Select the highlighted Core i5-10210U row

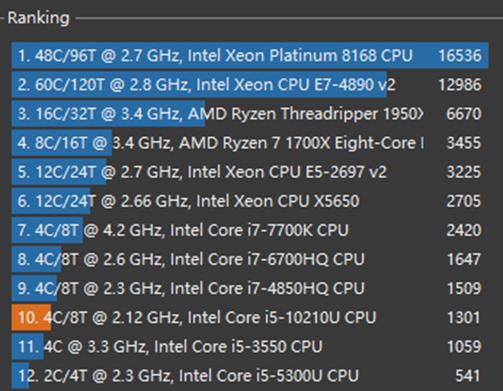click(250, 317)
